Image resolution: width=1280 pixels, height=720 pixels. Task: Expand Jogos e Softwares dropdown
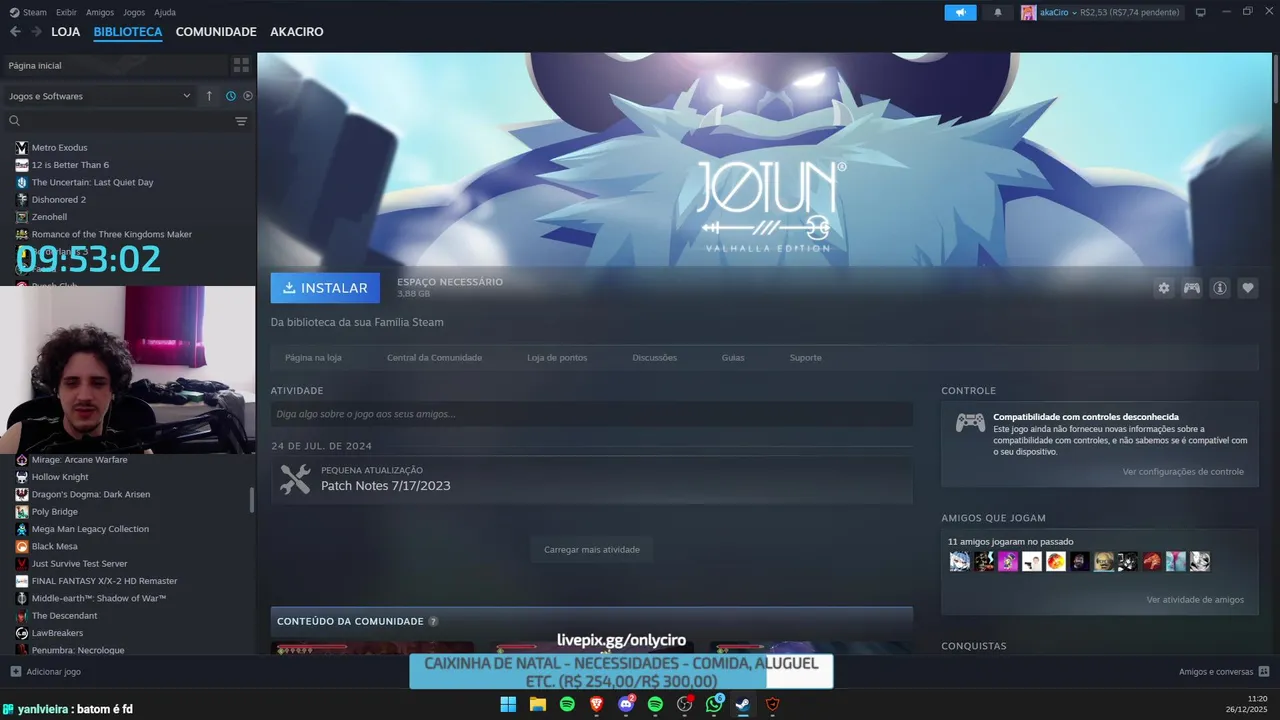click(100, 96)
